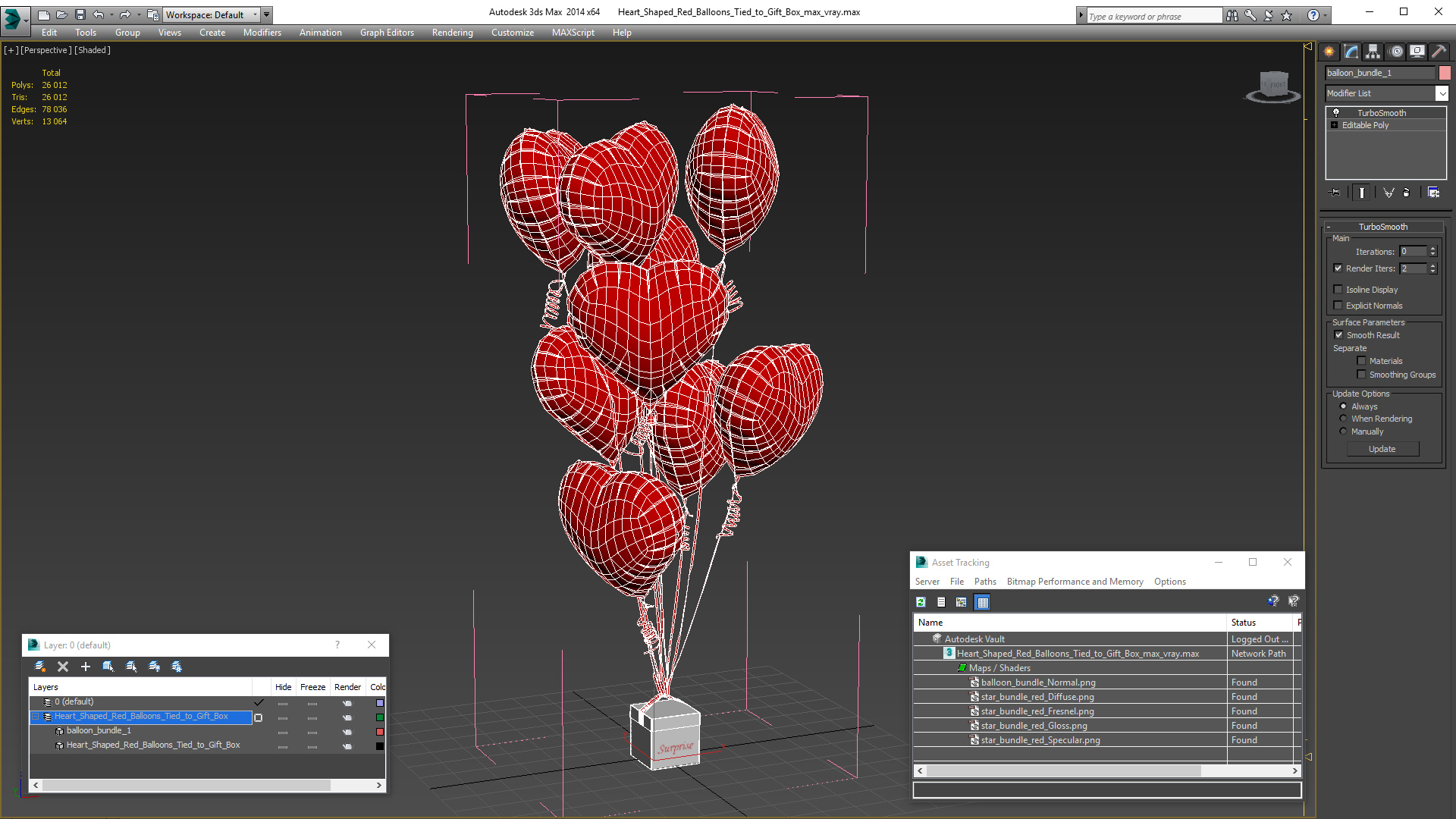
Task: Refresh the Asset Tracking list
Action: click(x=921, y=602)
